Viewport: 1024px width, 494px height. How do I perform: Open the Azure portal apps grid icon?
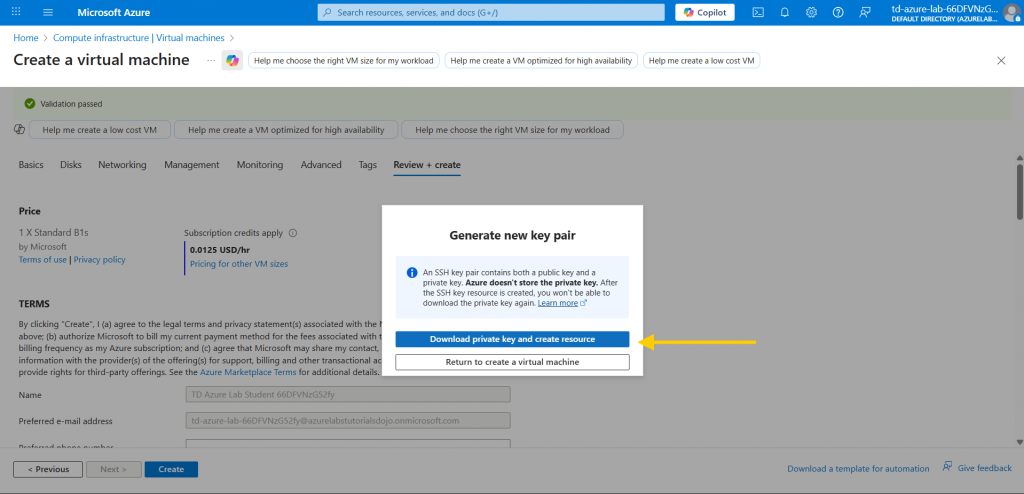coord(16,12)
